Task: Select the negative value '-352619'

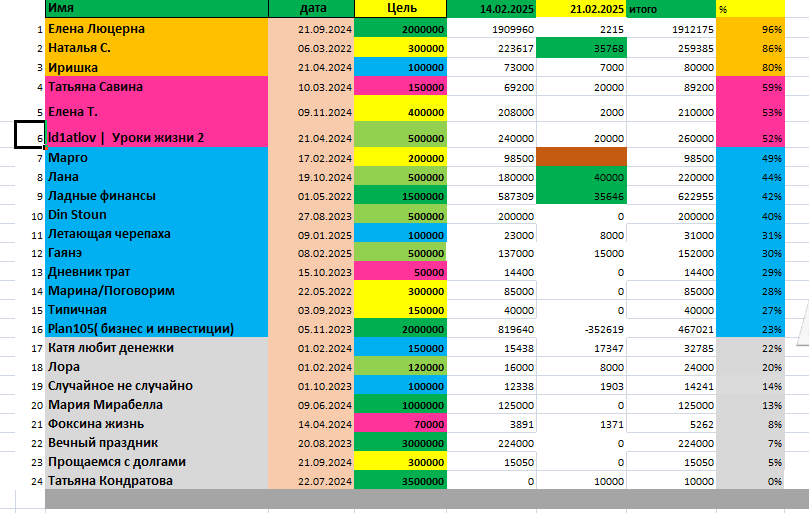Action: 581,329
